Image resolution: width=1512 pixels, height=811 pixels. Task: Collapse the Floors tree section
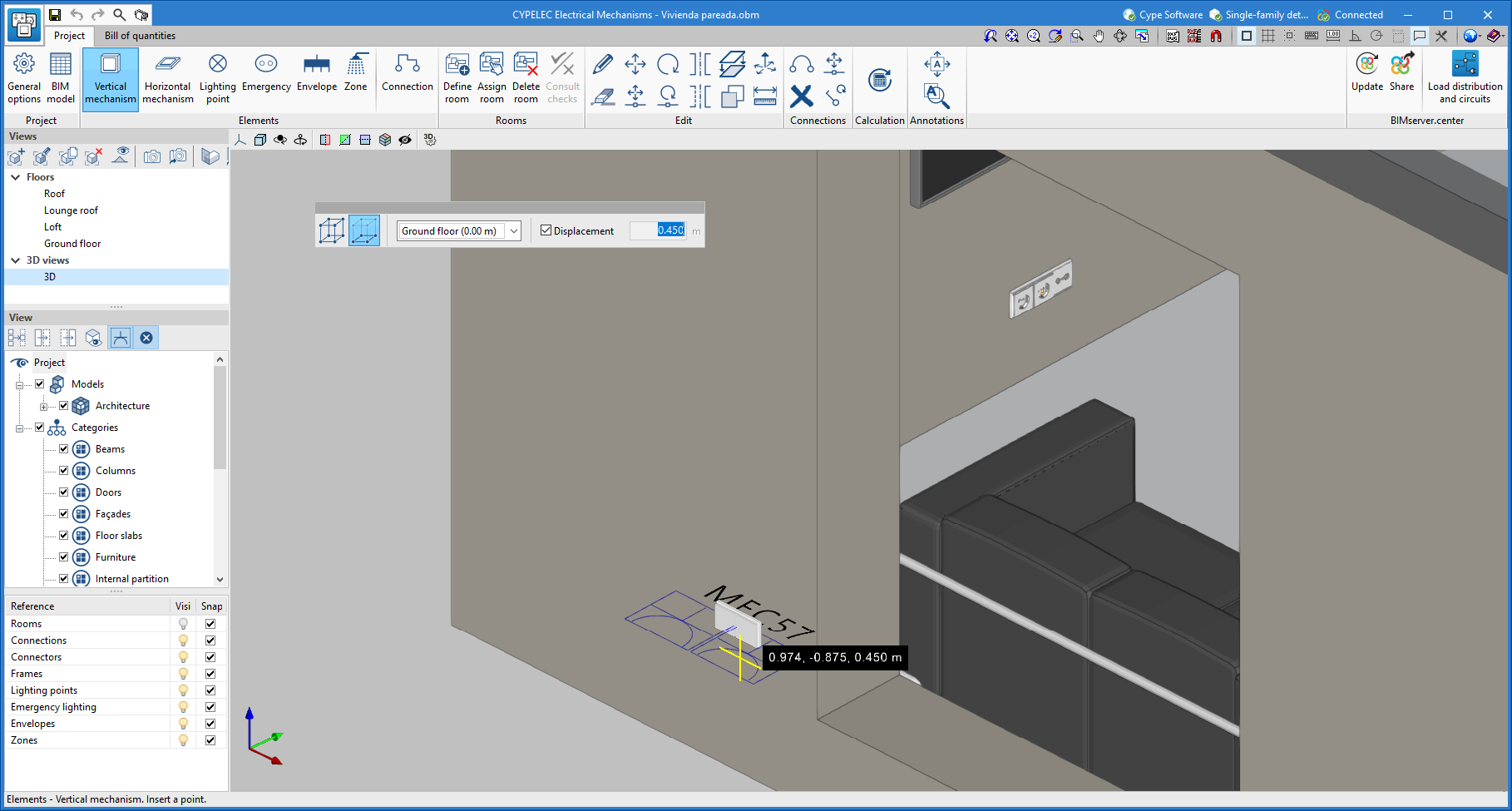tap(16, 177)
